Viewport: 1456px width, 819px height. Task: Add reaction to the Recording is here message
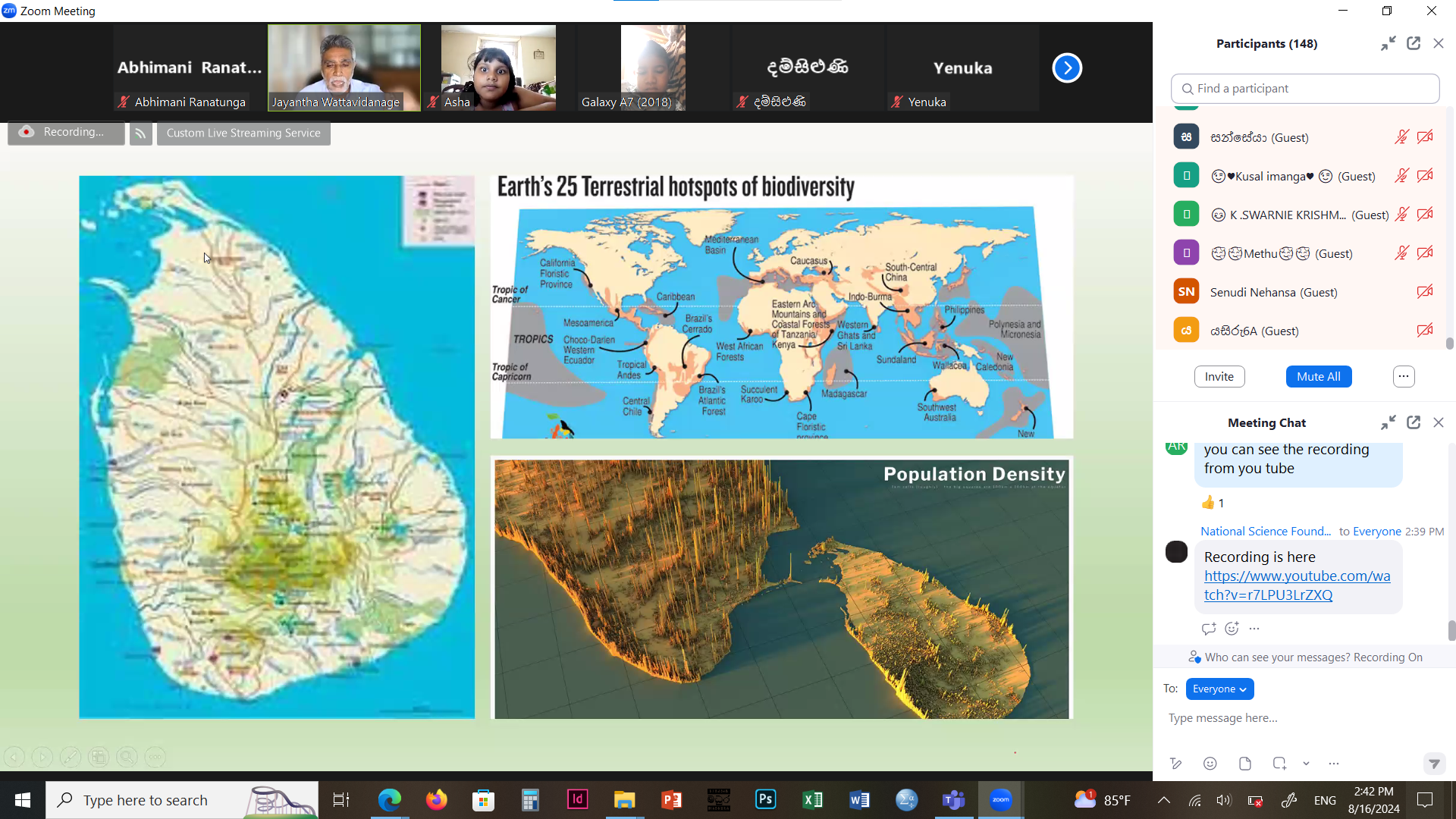tap(1232, 628)
